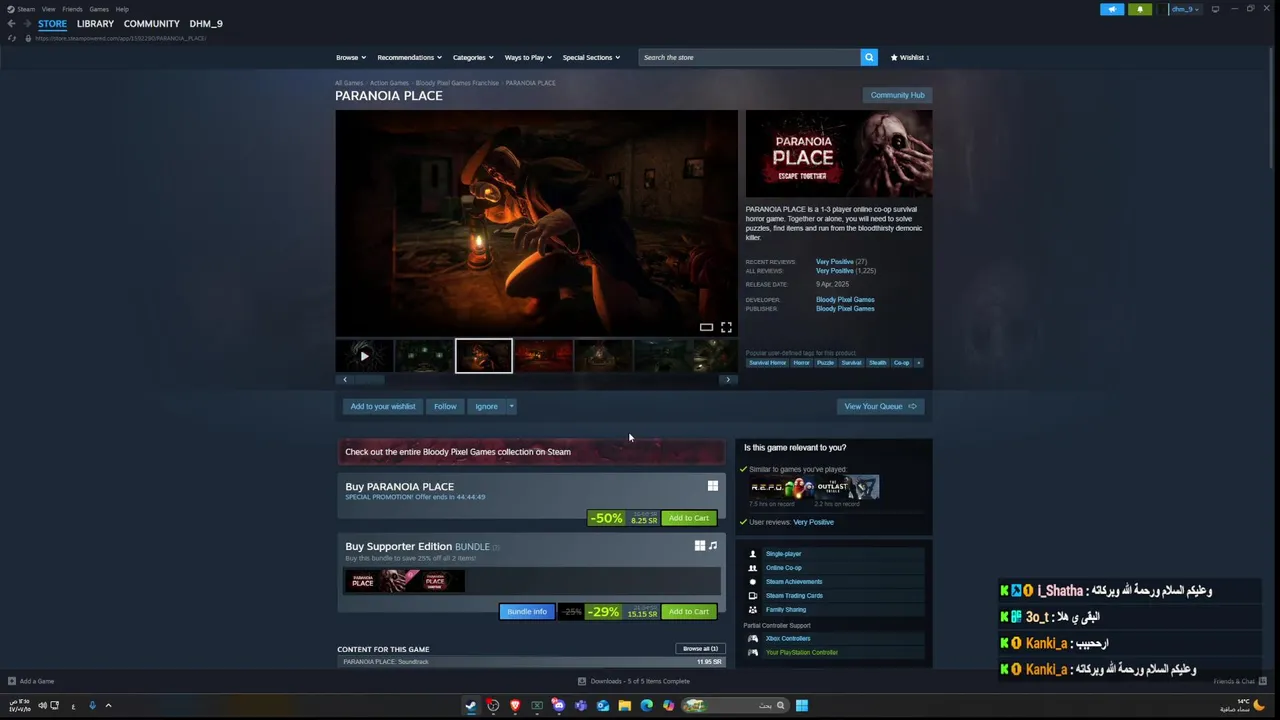Open the Help menu

tap(122, 9)
